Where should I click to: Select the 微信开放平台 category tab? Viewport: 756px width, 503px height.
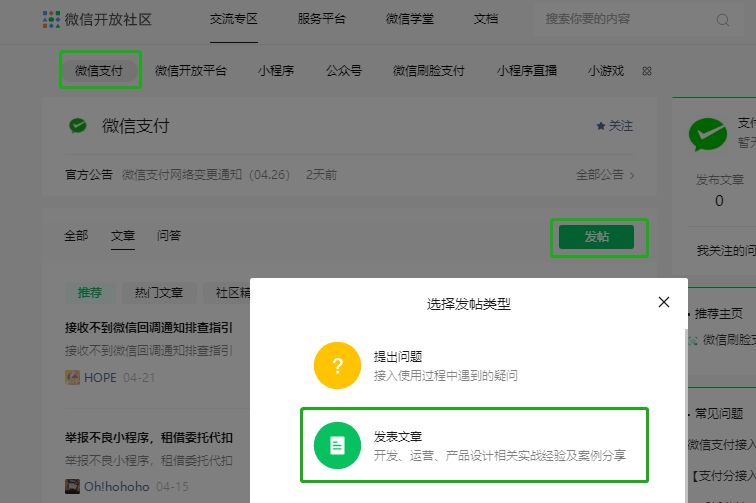[190, 71]
